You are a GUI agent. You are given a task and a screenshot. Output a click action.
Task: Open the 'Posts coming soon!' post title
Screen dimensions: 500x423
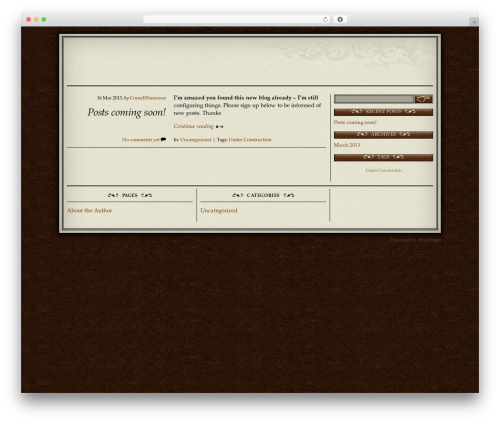127,112
